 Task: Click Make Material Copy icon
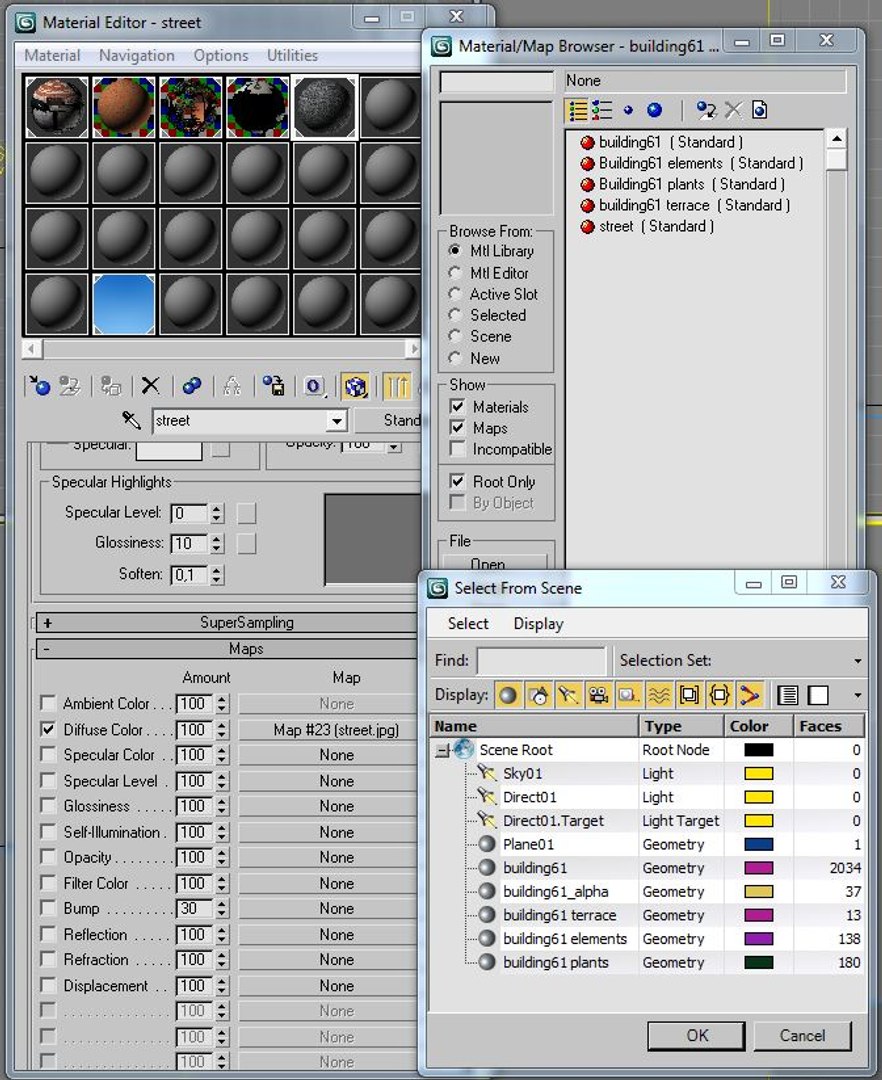tap(192, 386)
